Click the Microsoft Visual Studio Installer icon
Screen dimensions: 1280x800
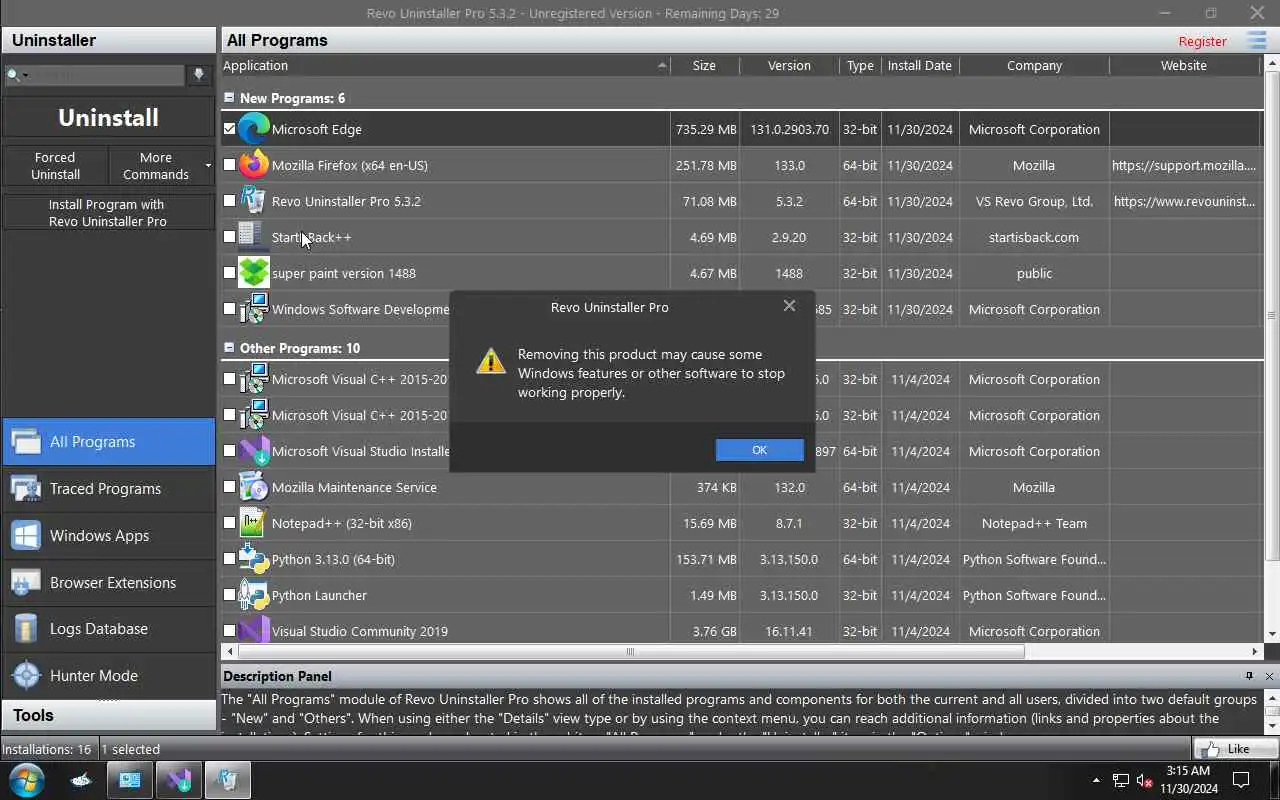click(x=254, y=451)
